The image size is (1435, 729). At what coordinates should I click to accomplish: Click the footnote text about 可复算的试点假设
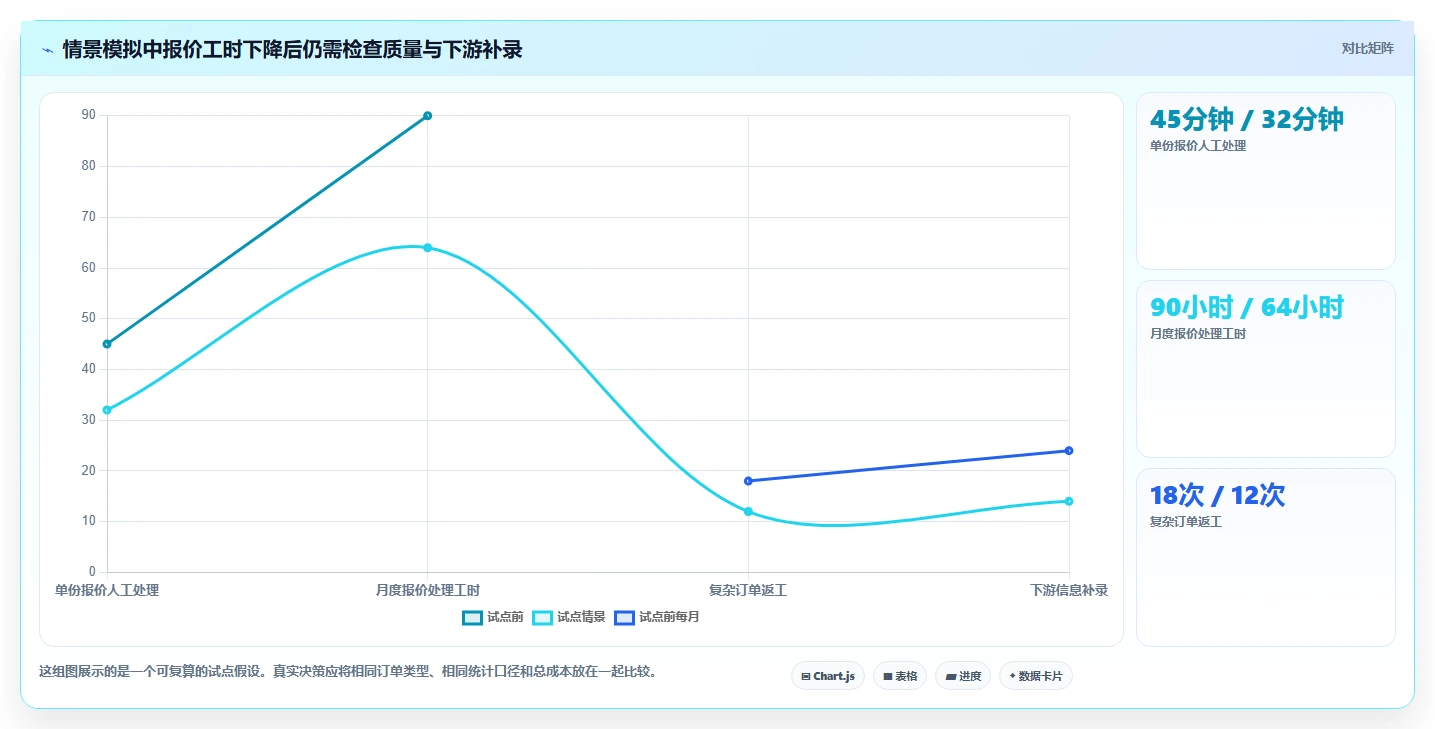[x=348, y=671]
